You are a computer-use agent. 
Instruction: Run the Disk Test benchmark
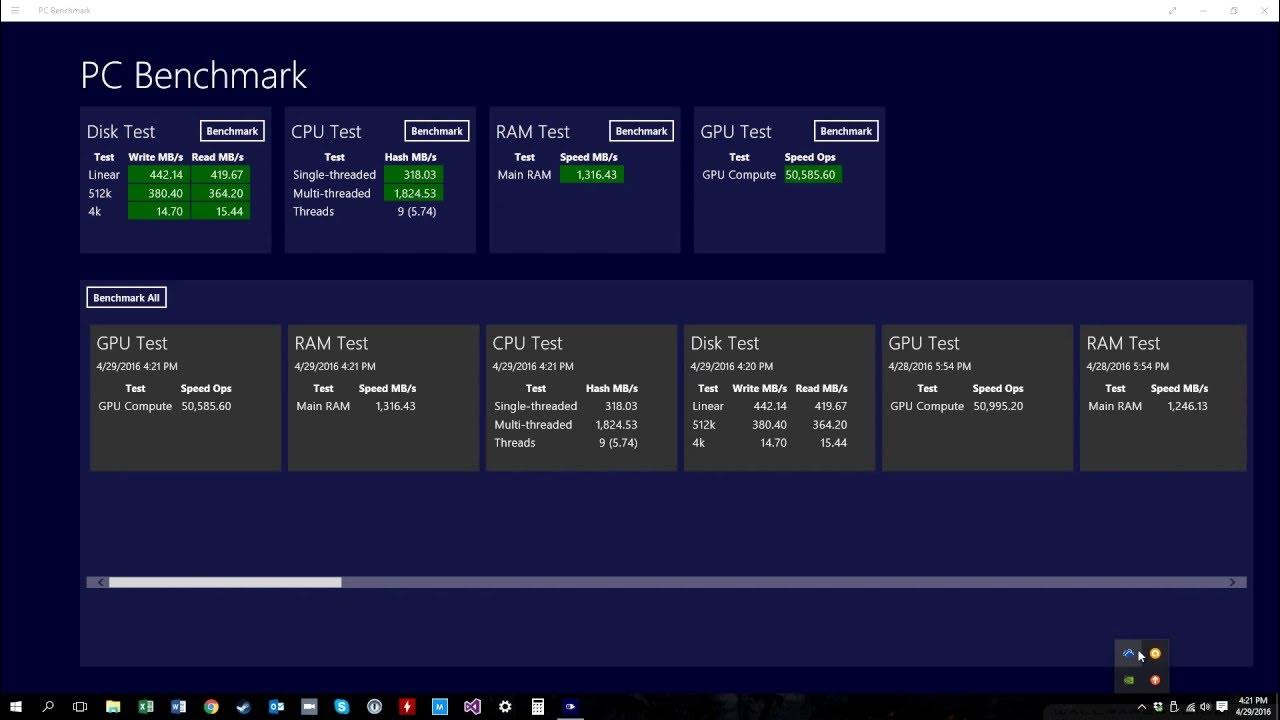point(232,131)
